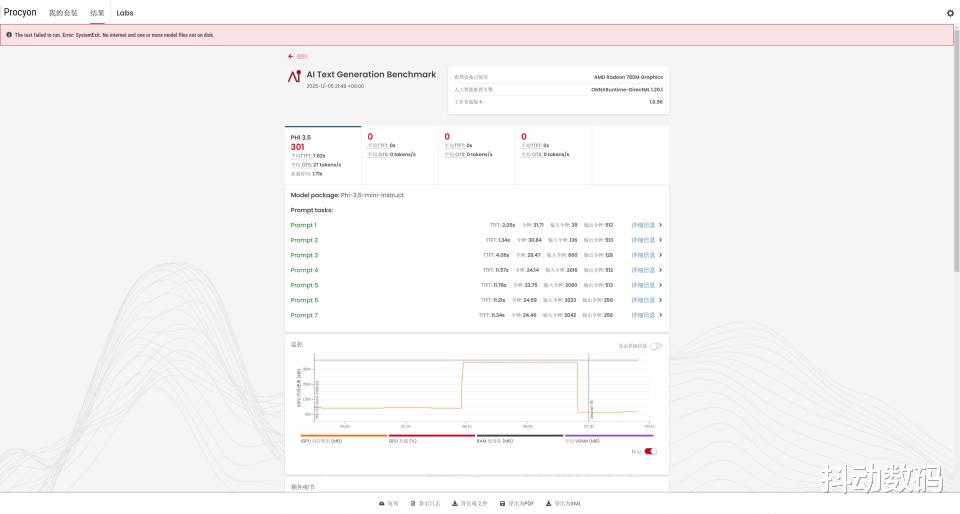Click the Phi-3.5-mini-instruct model package text
The width and height of the screenshot is (960, 514).
point(372,195)
